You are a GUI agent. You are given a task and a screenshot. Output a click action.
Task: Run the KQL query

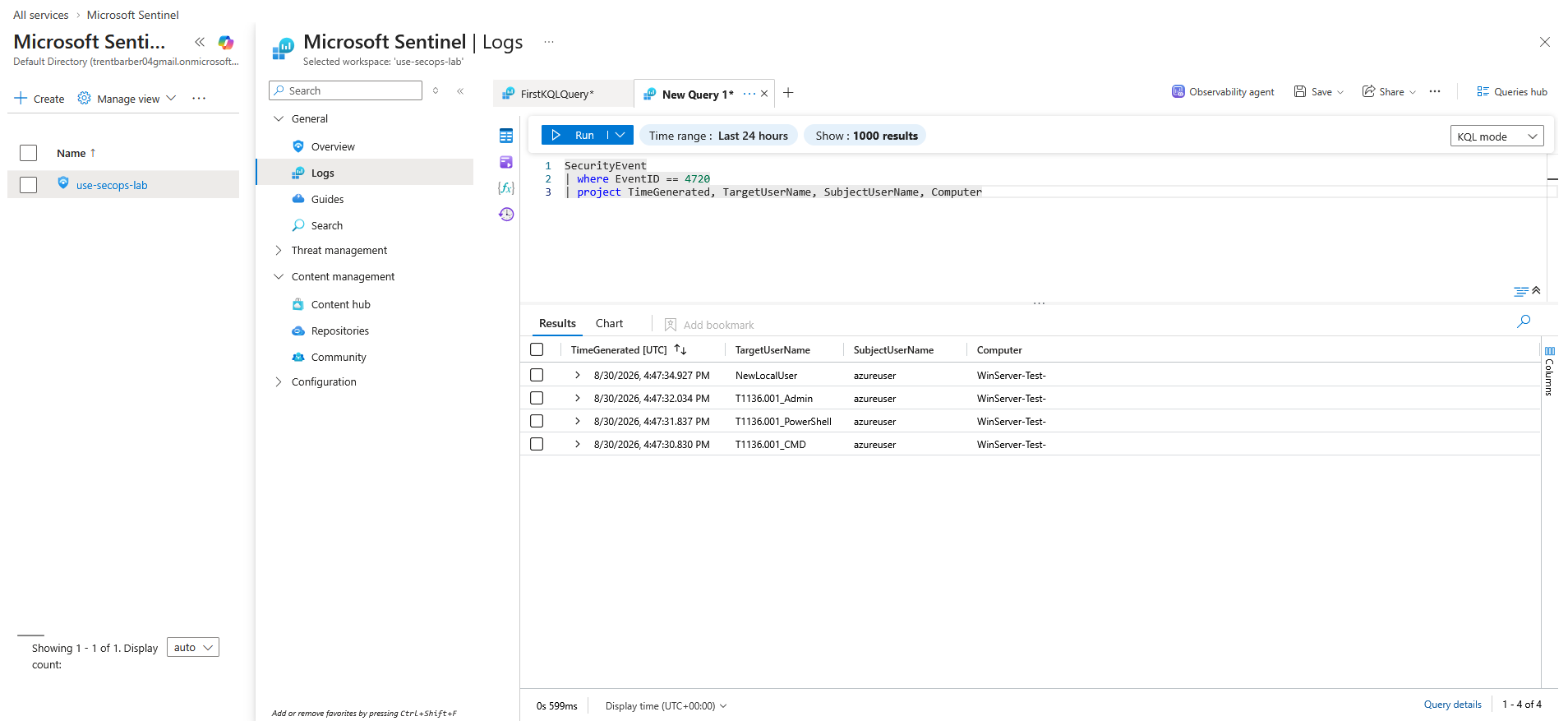(574, 135)
